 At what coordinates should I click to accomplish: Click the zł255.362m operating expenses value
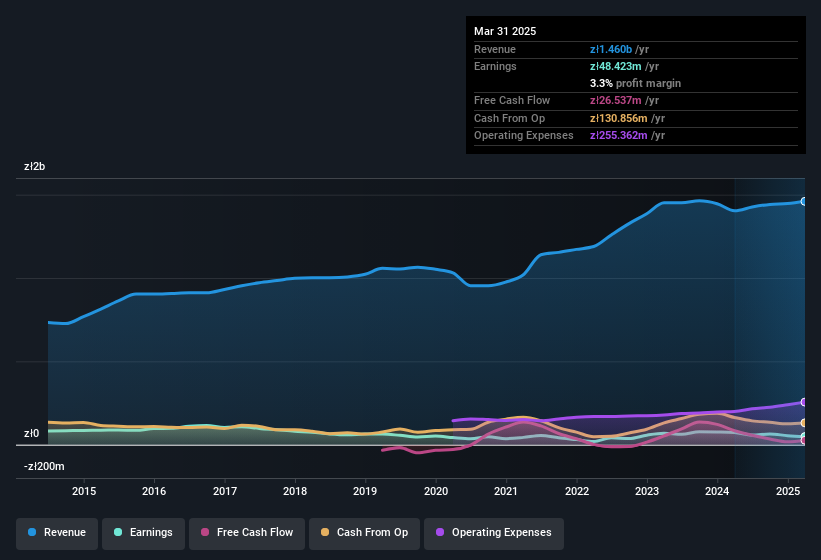tap(618, 135)
